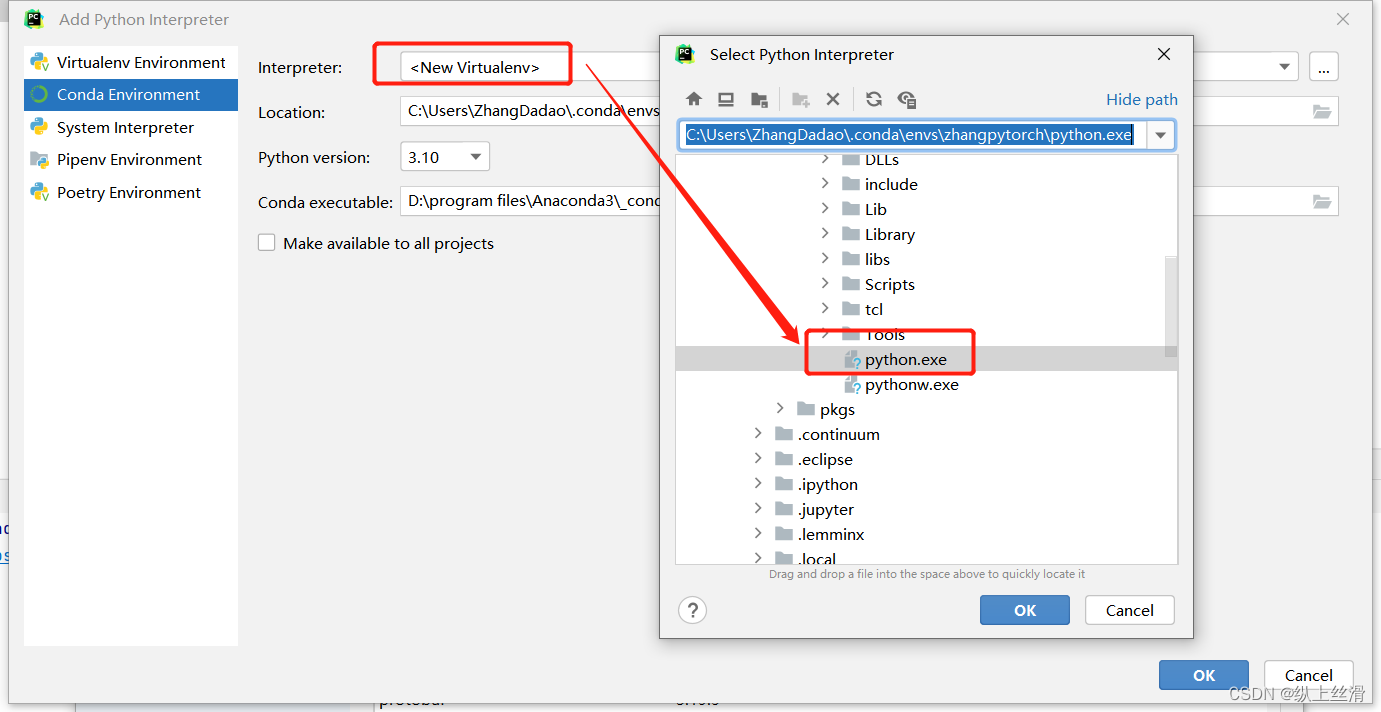Select the Scripts folder row
Image resolution: width=1381 pixels, height=712 pixels.
point(926,284)
